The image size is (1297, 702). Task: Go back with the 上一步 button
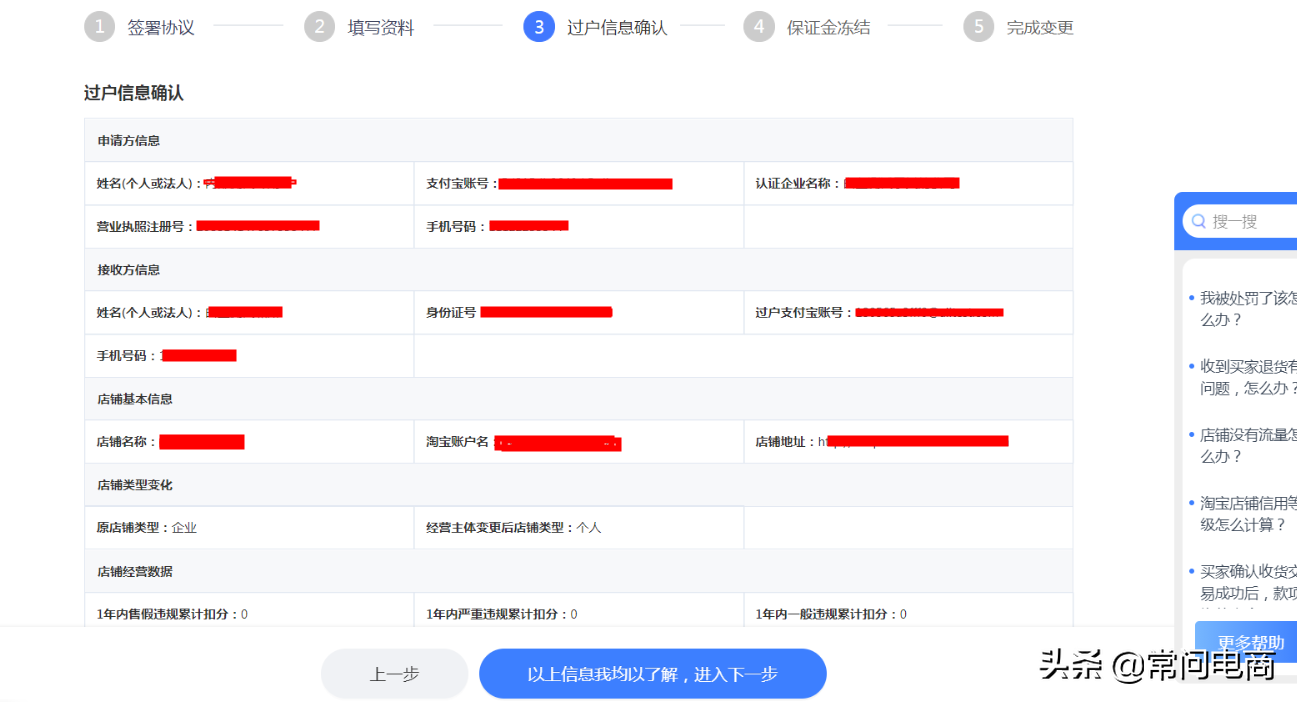point(394,674)
